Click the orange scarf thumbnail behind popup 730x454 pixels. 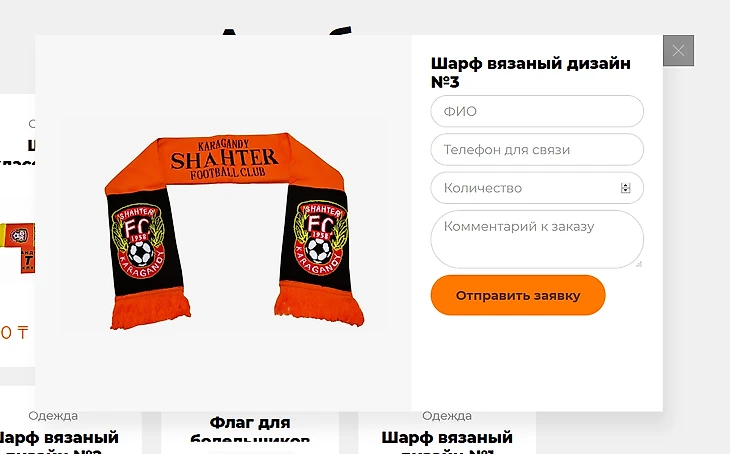click(x=17, y=247)
